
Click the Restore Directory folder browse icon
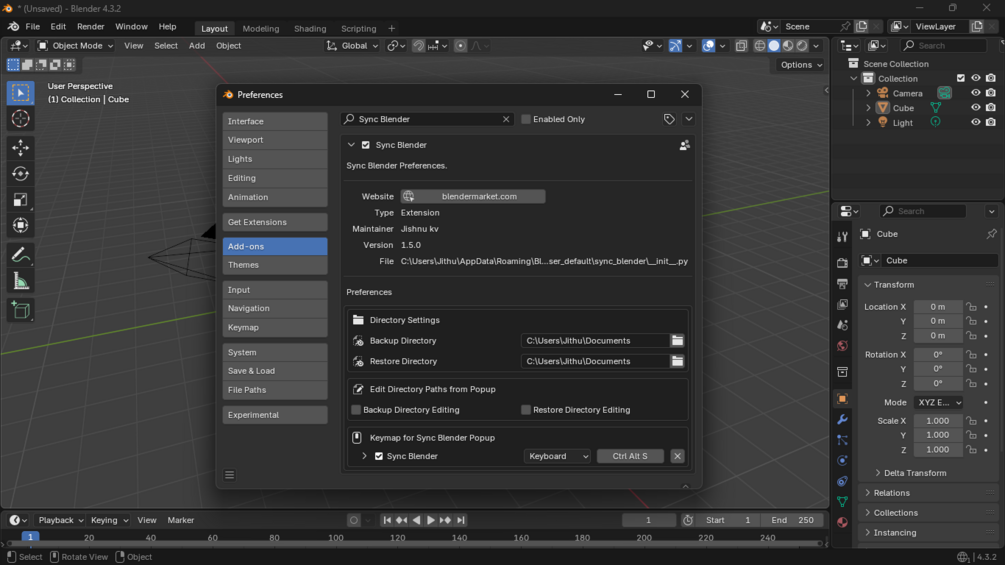coord(677,361)
